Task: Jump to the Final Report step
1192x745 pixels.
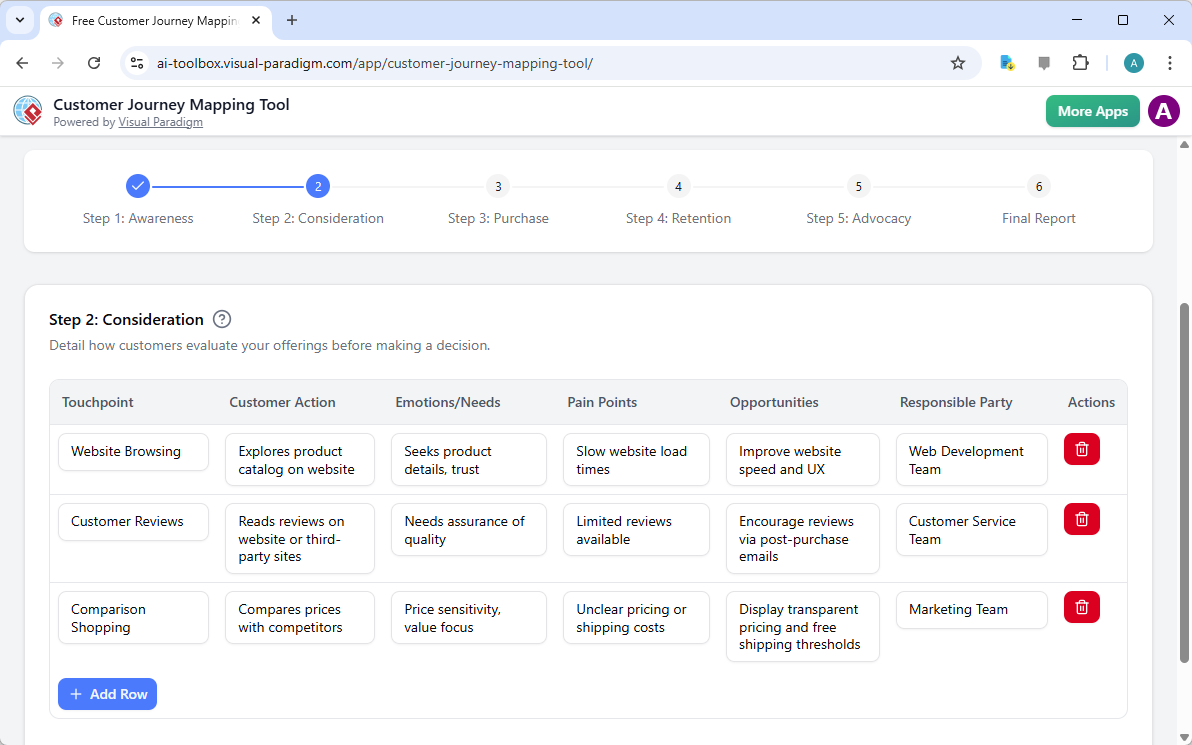Action: tap(1038, 186)
